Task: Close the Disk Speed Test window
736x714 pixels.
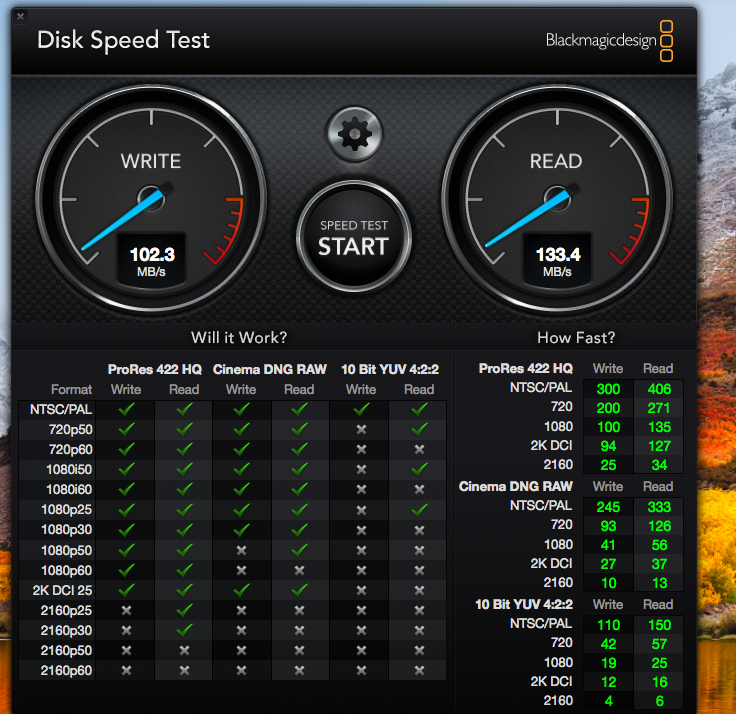Action: coord(20,16)
